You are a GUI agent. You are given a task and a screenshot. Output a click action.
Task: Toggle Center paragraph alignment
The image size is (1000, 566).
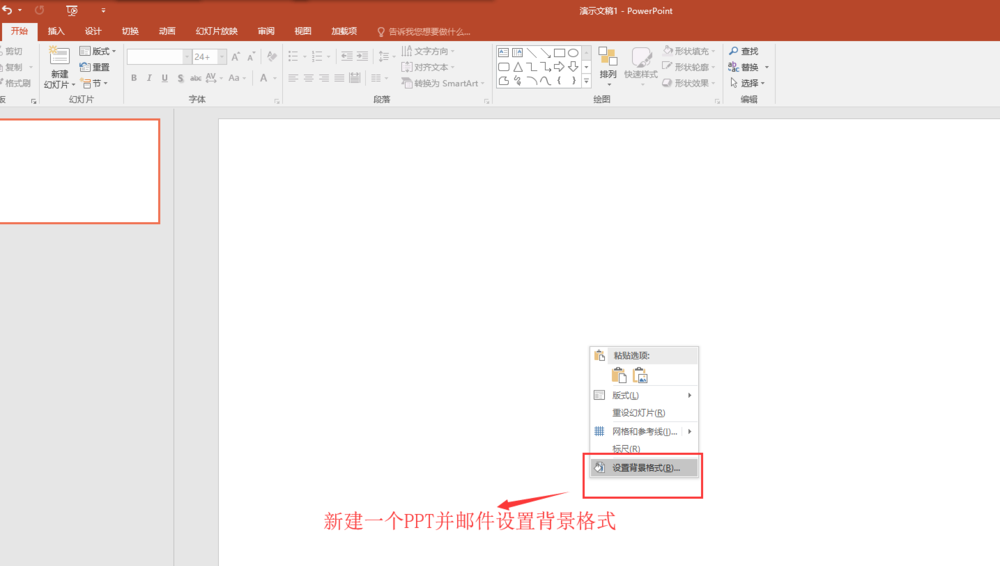(309, 78)
